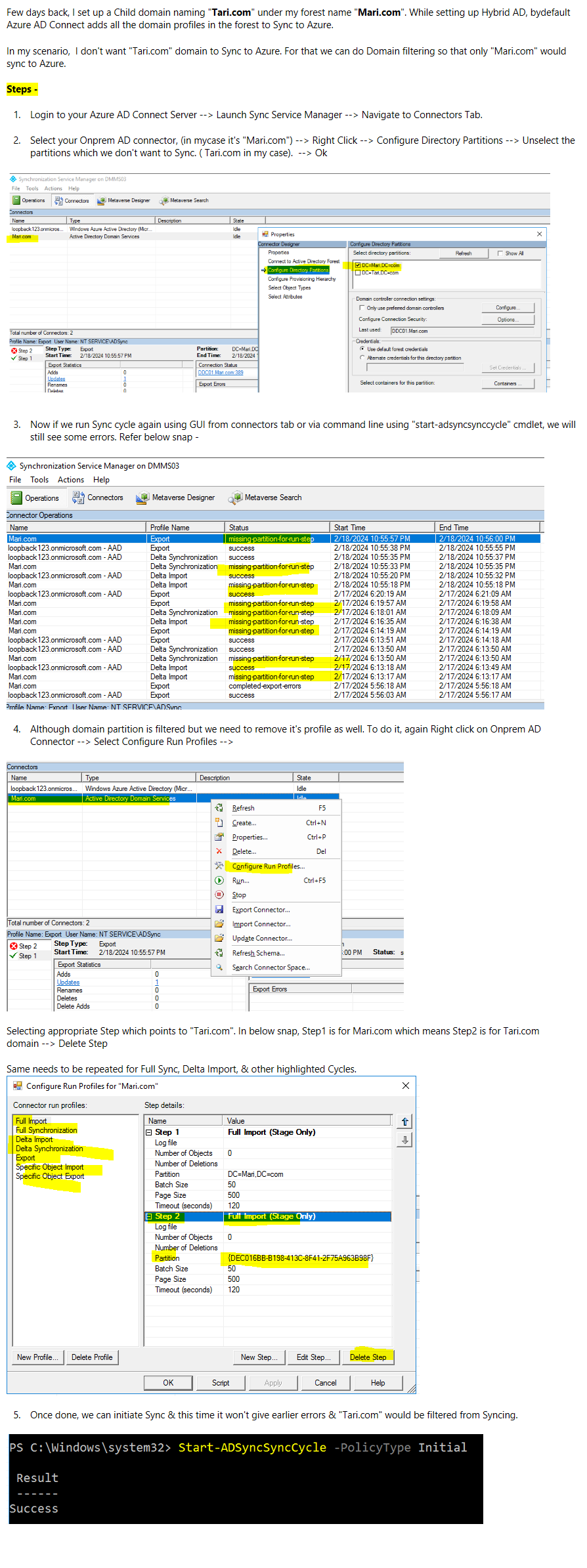Image resolution: width=587 pixels, height=1568 pixels.
Task: Click the Delete Step button
Action: 368,1357
